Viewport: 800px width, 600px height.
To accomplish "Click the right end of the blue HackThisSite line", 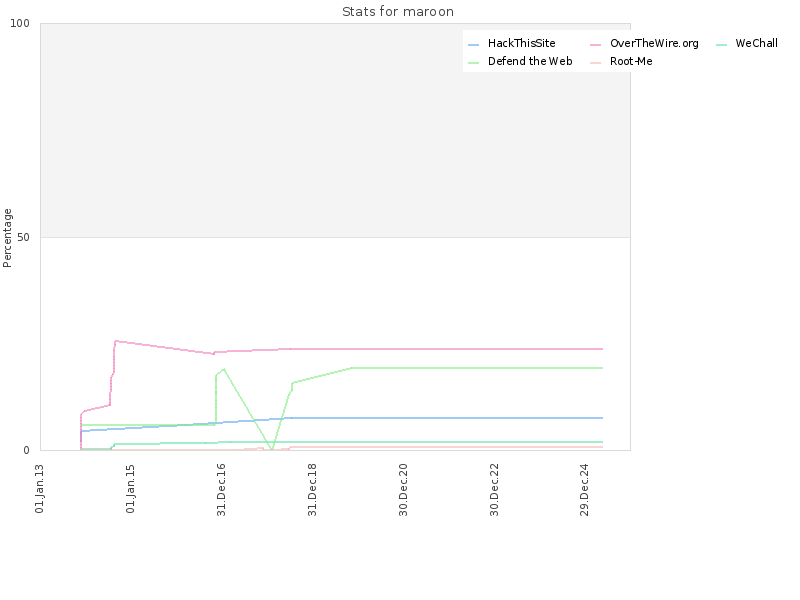I will tap(602, 418).
